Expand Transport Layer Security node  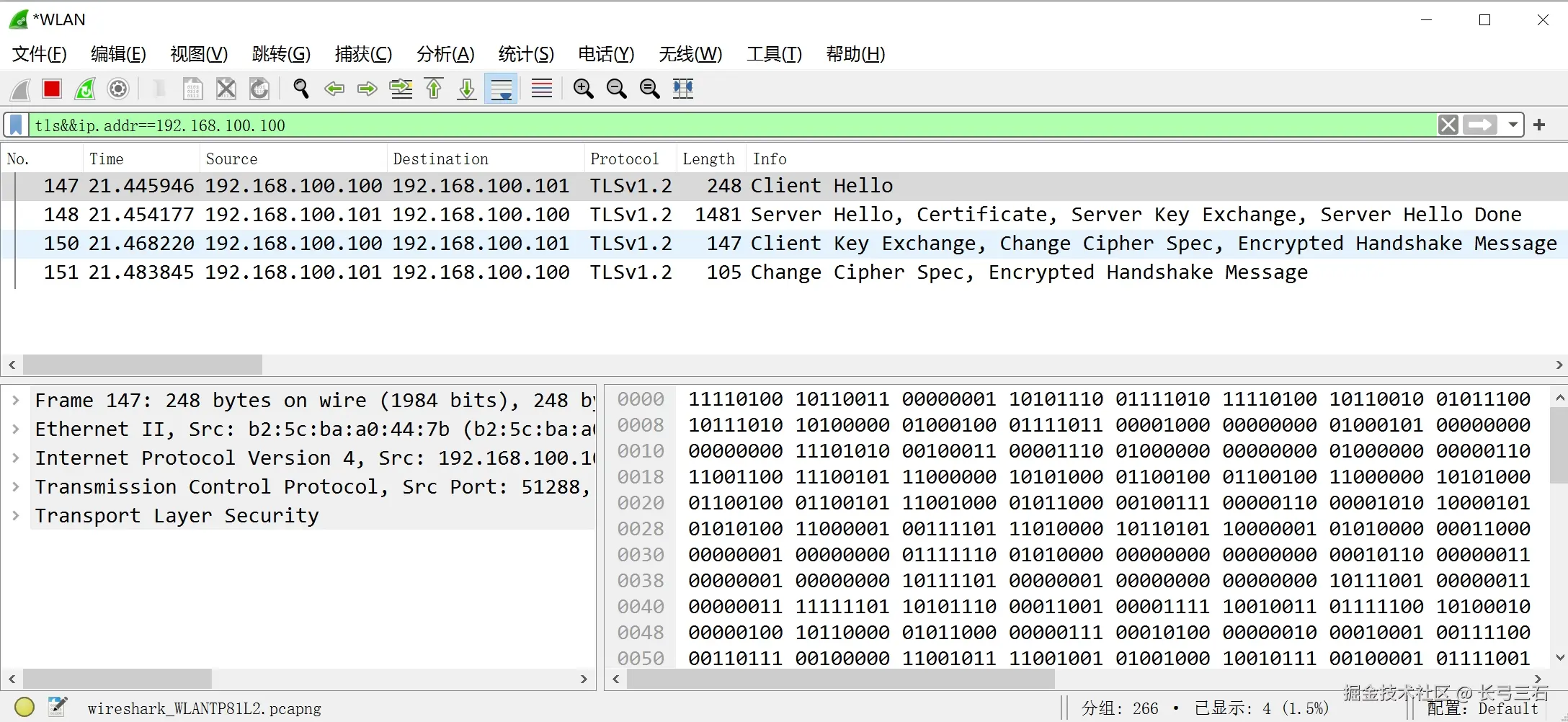tap(16, 515)
